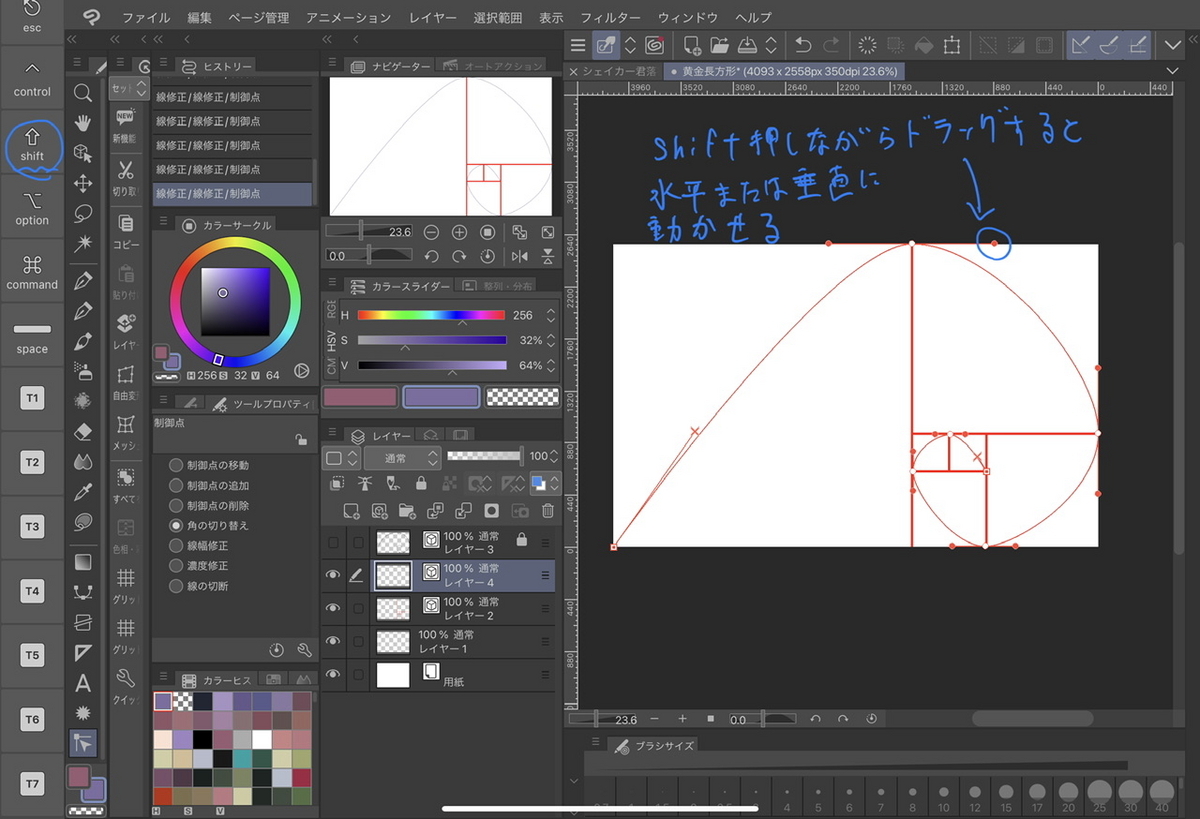Select the Eyedropper tool
Screen dimensions: 1200x819
(83, 491)
